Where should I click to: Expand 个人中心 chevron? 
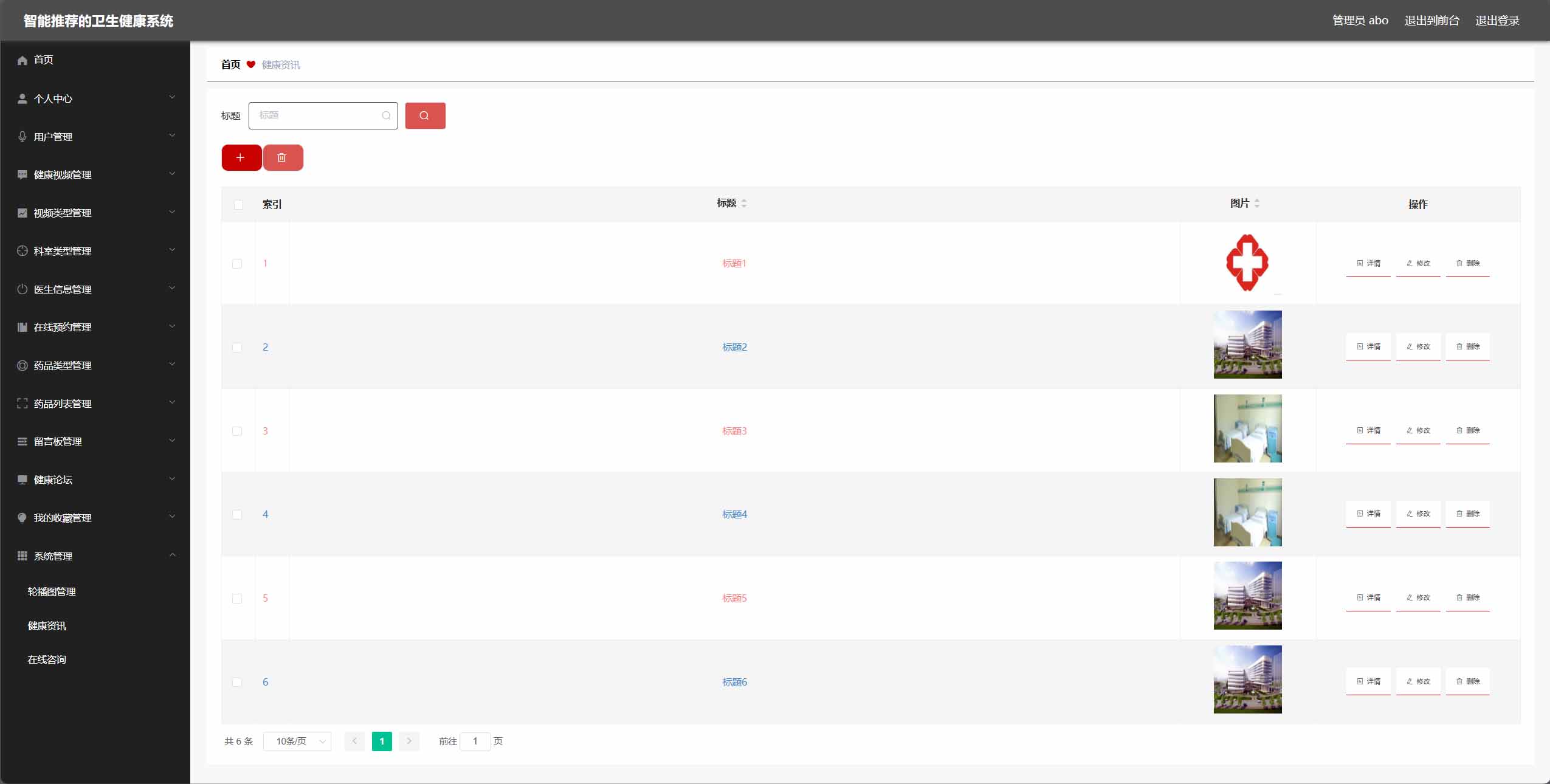click(x=172, y=97)
